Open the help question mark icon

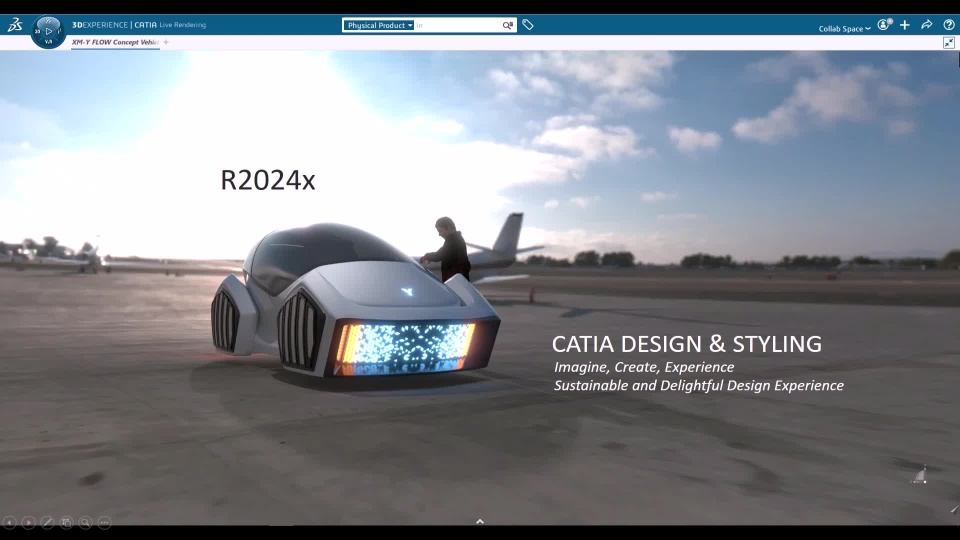click(x=949, y=24)
